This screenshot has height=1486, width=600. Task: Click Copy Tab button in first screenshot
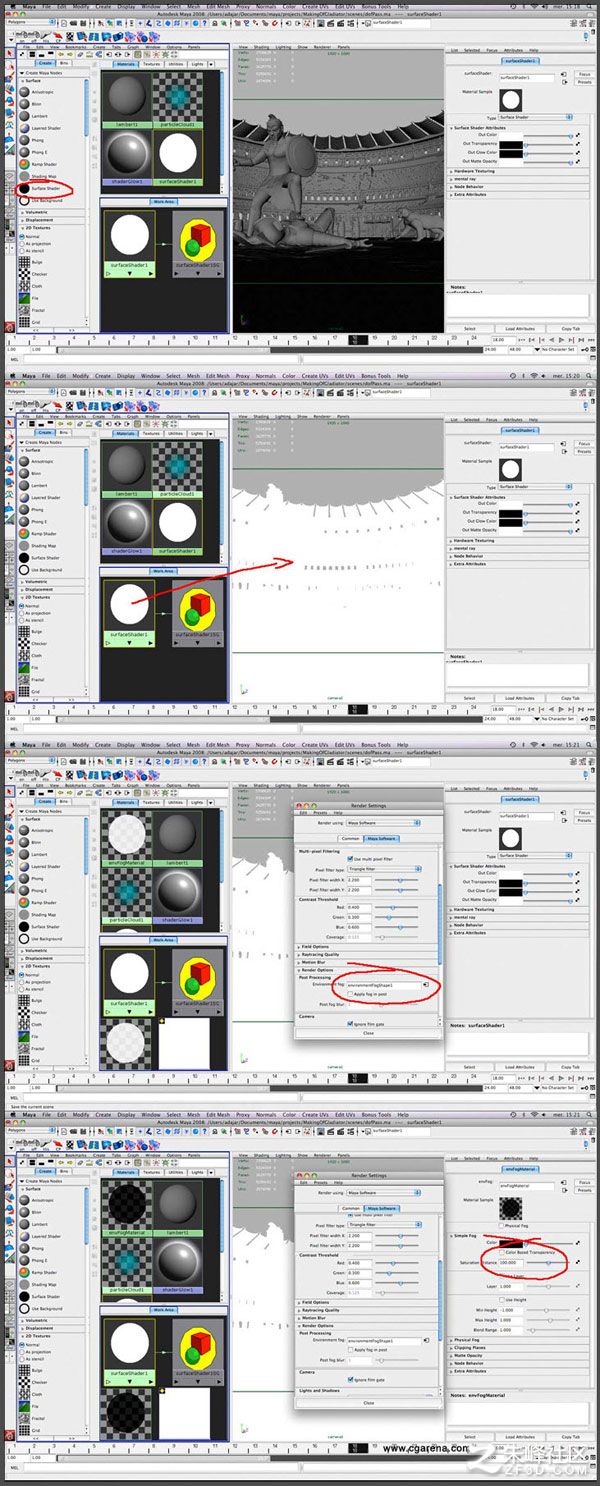(570, 328)
